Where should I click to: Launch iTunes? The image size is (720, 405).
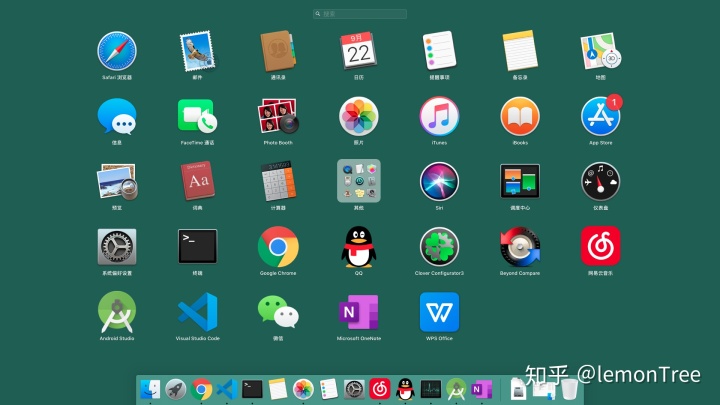coord(439,116)
